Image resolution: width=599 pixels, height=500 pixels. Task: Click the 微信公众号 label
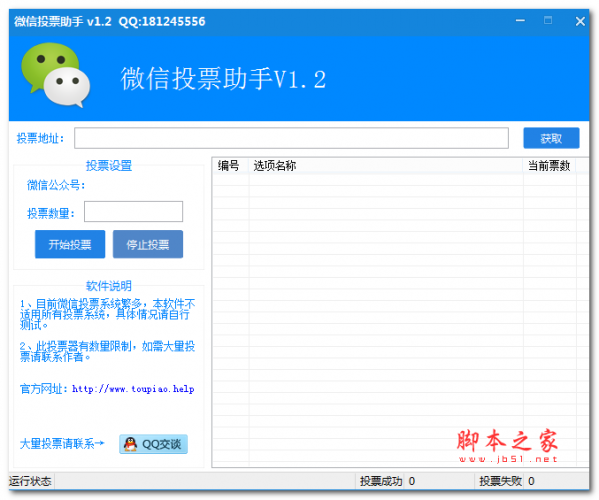click(x=56, y=185)
